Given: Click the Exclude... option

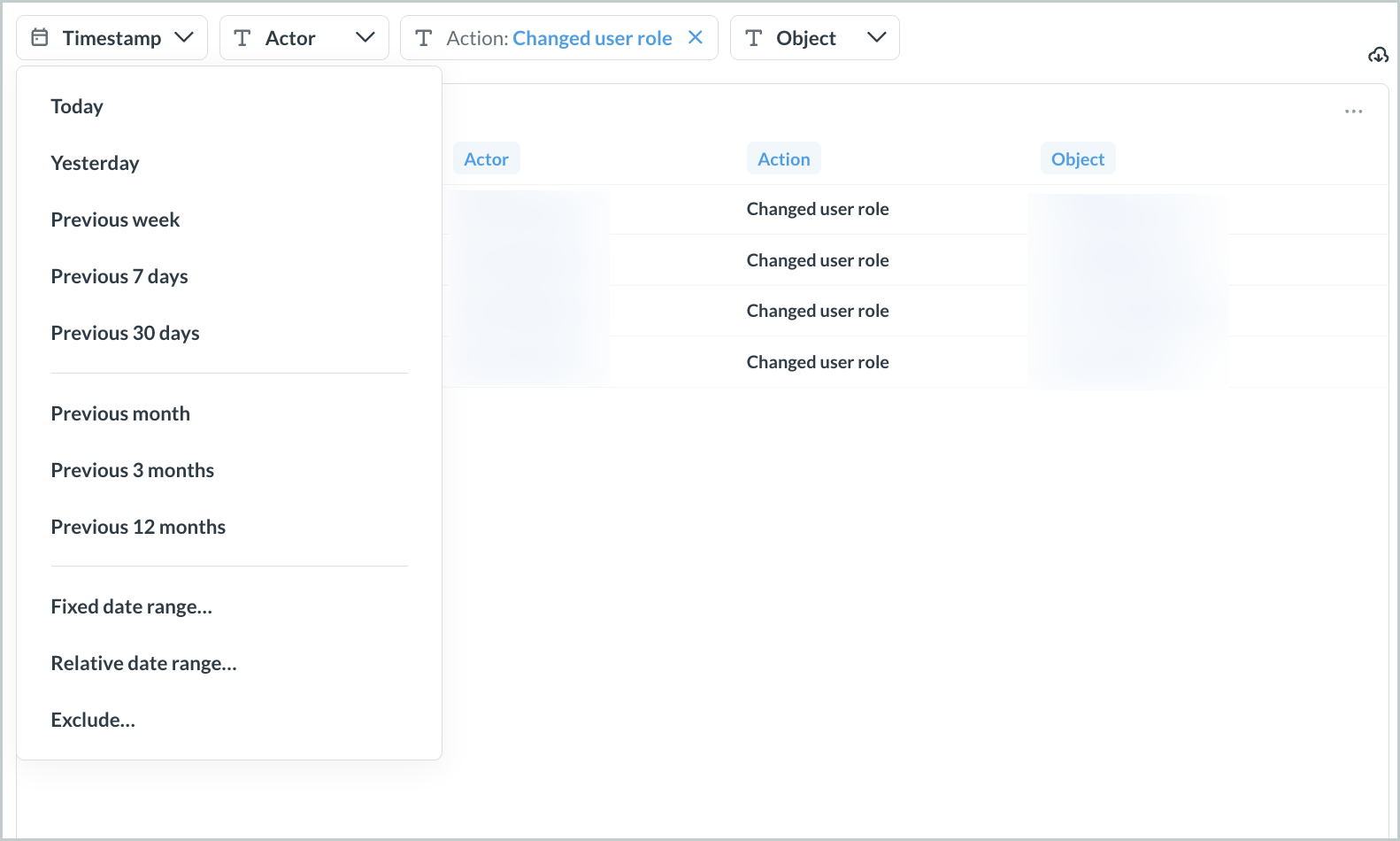Looking at the screenshot, I should pyautogui.click(x=93, y=720).
